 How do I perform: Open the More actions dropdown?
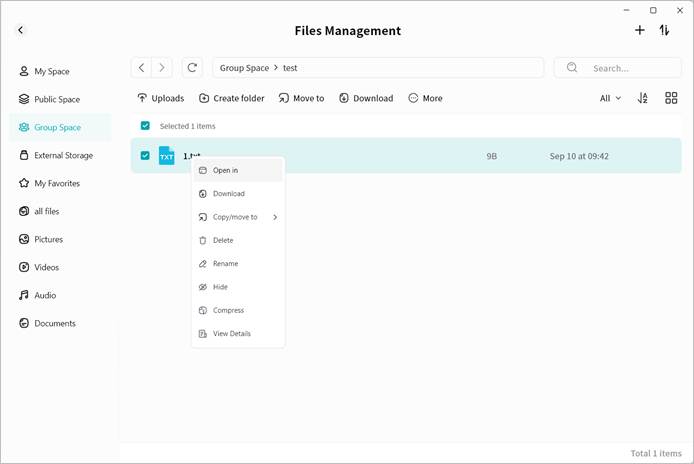[x=425, y=98]
